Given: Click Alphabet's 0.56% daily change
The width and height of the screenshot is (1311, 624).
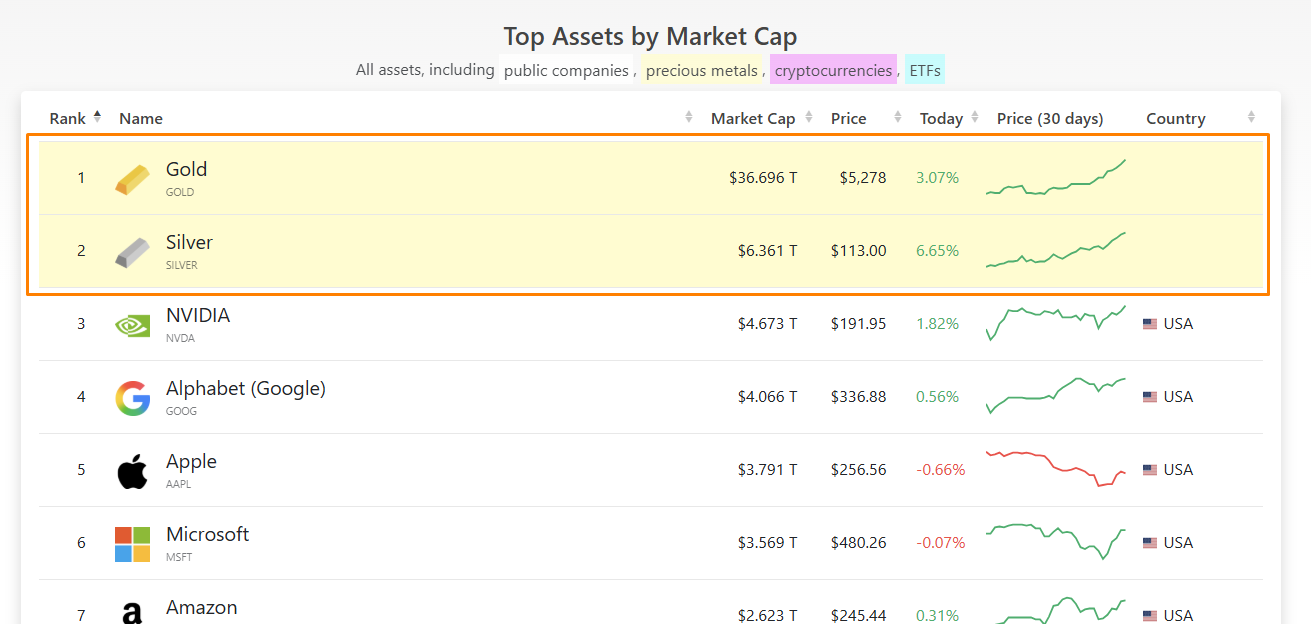Looking at the screenshot, I should pyautogui.click(x=937, y=397).
